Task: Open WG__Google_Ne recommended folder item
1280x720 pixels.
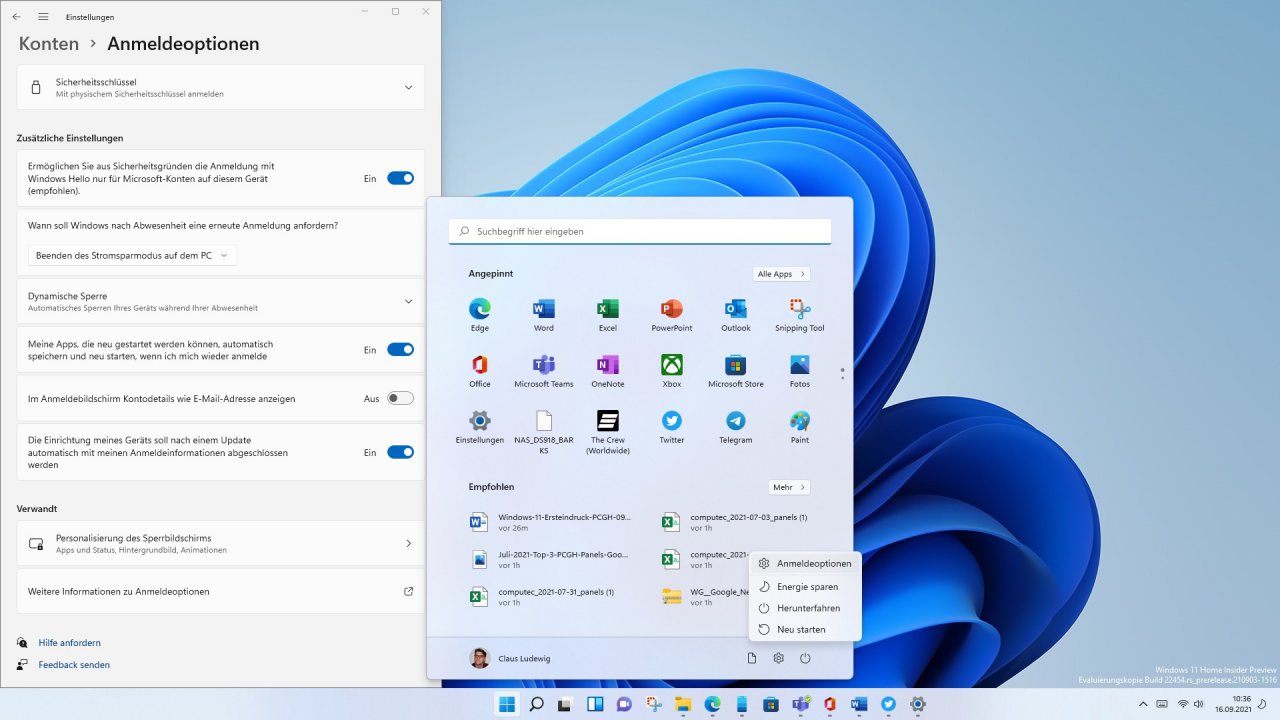Action: click(706, 597)
